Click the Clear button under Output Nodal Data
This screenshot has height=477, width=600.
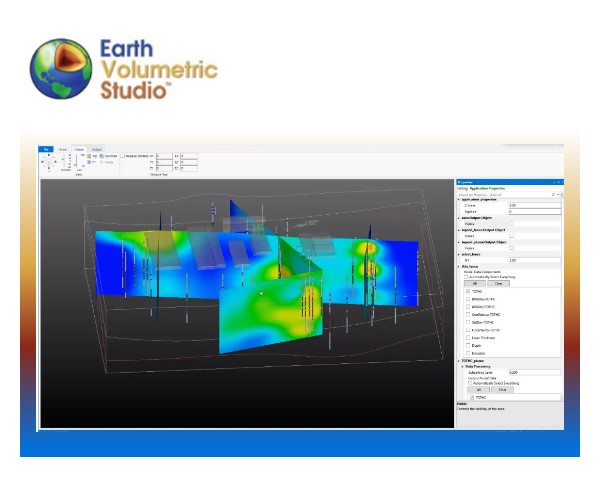(502, 390)
